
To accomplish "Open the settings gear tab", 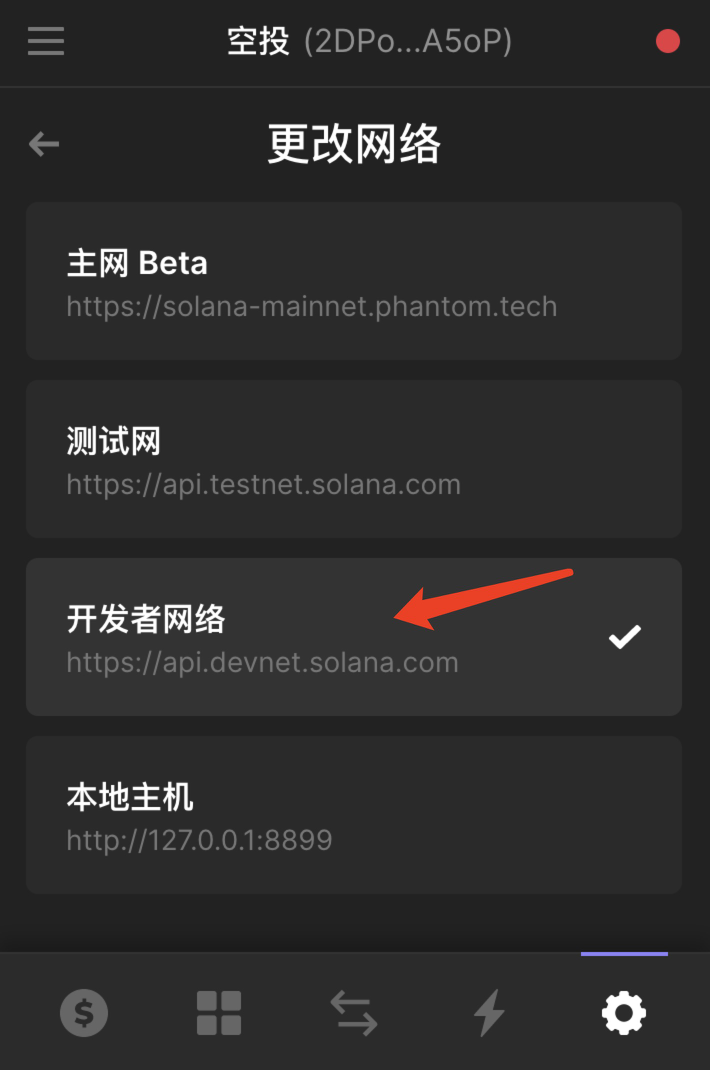I will [x=624, y=1014].
